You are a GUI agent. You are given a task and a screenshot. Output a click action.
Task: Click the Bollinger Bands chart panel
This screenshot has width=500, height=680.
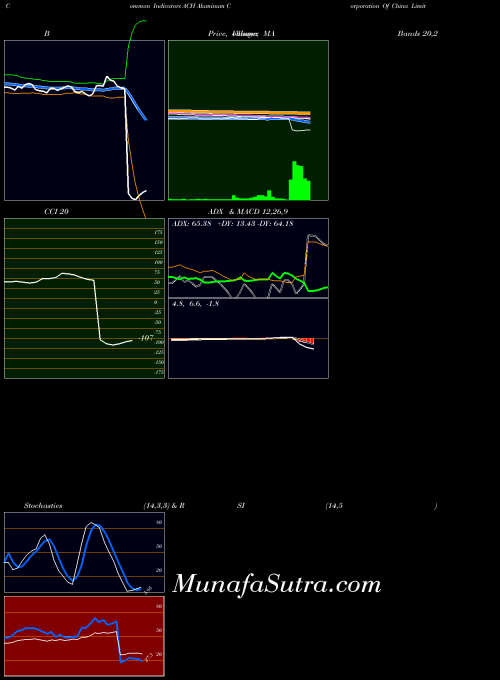(85, 121)
